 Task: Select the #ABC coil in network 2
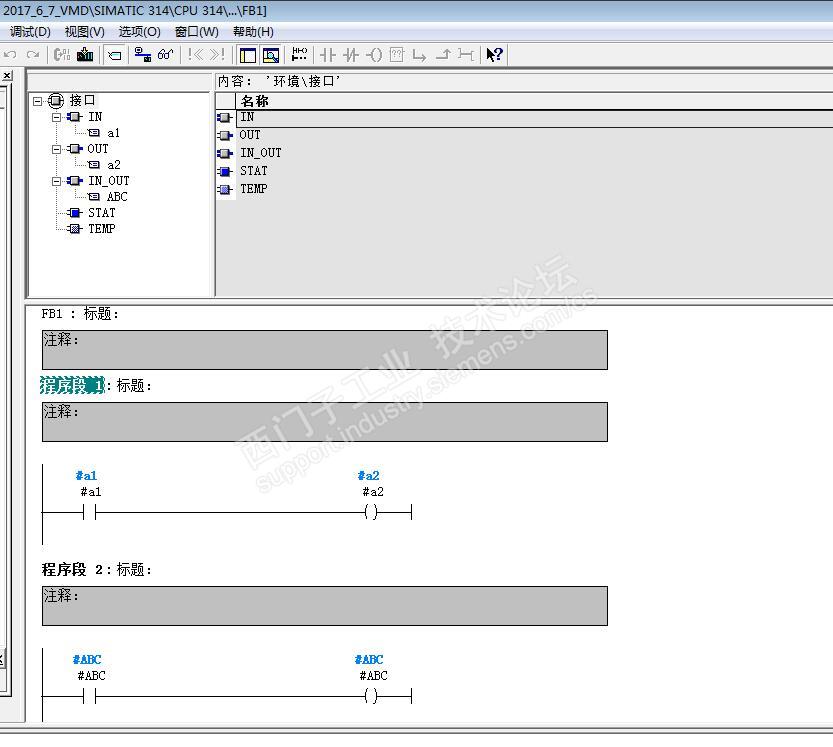click(371, 696)
